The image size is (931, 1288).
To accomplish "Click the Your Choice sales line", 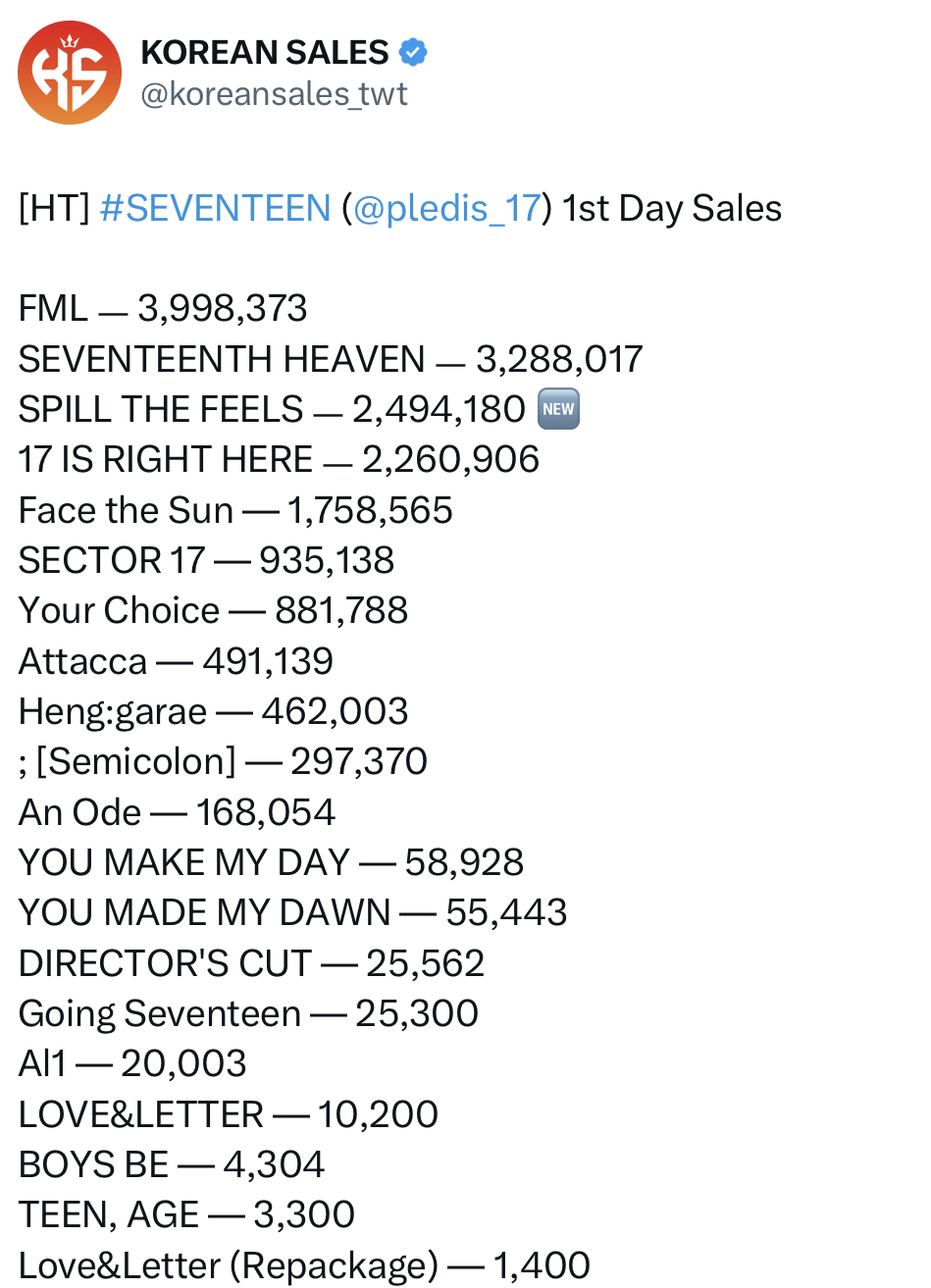I will click(213, 610).
